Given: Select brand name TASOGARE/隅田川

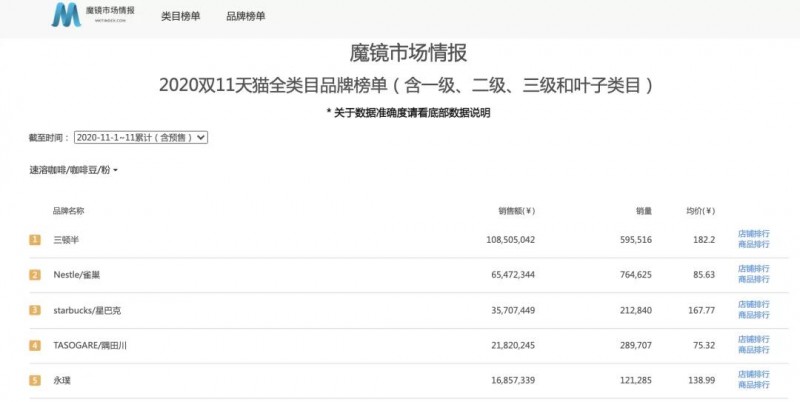Looking at the screenshot, I should pyautogui.click(x=90, y=345).
